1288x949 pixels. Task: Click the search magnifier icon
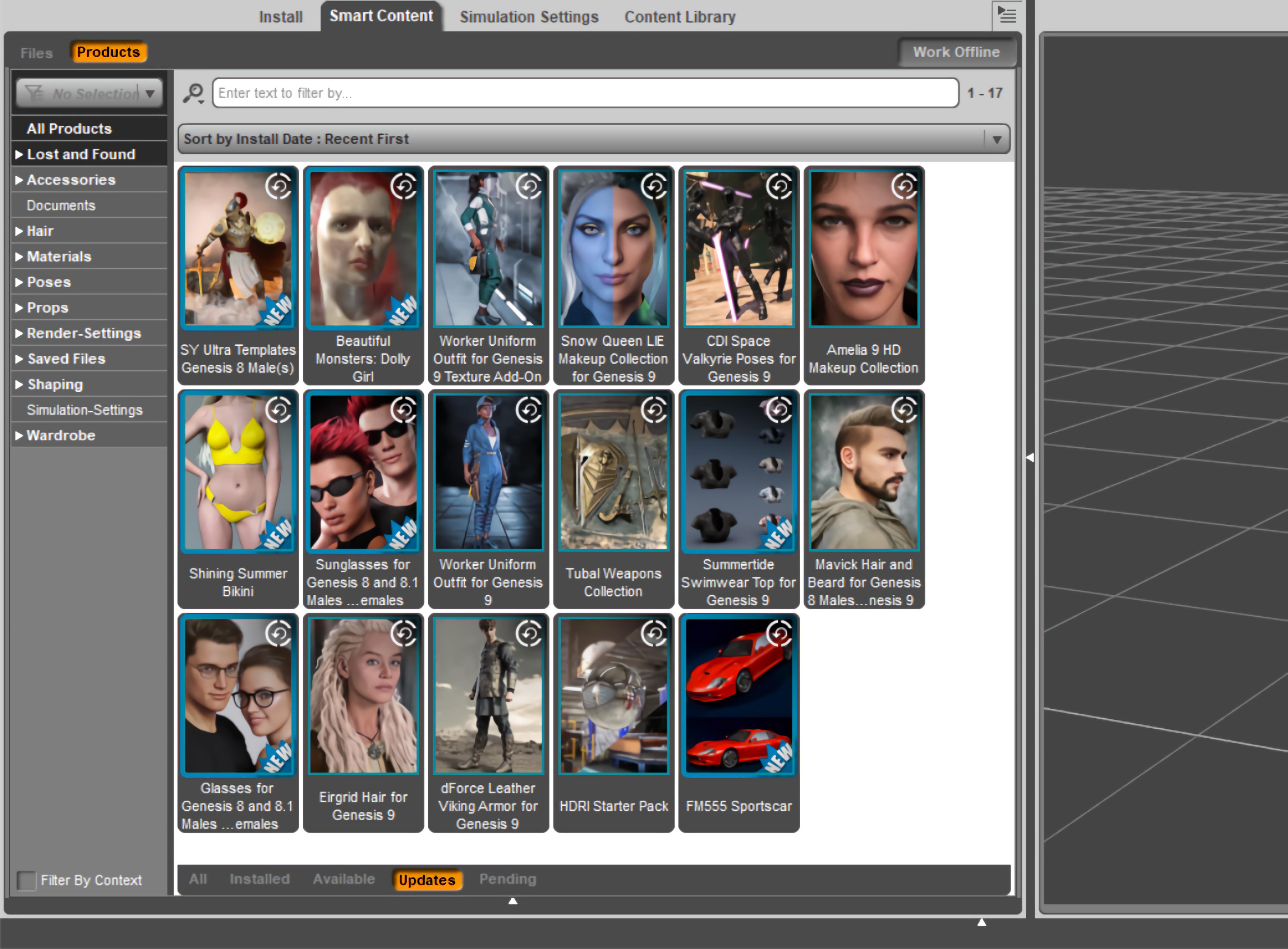pos(194,93)
